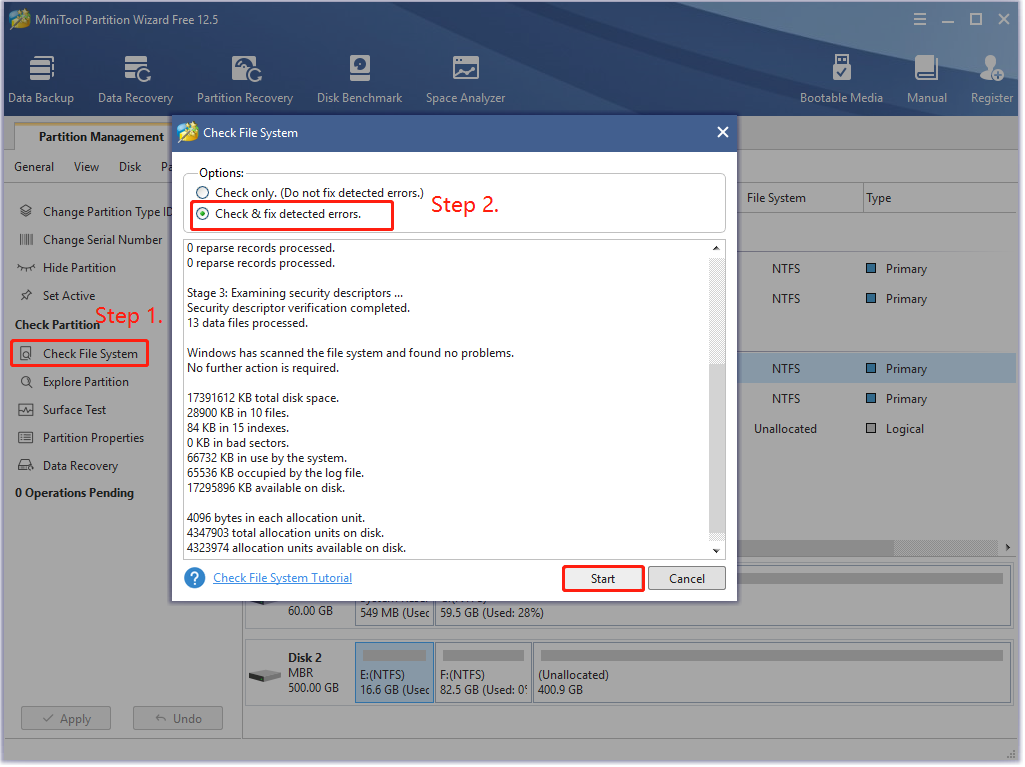This screenshot has width=1025, height=767.
Task: Click the log scrollbar thumb
Action: [716, 449]
